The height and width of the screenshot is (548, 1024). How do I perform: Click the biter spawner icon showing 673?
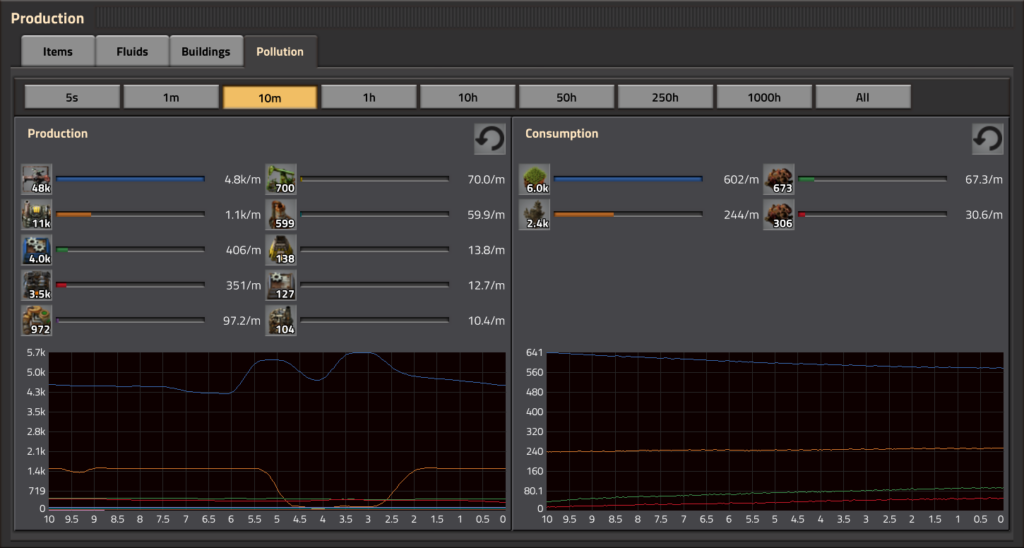778,180
